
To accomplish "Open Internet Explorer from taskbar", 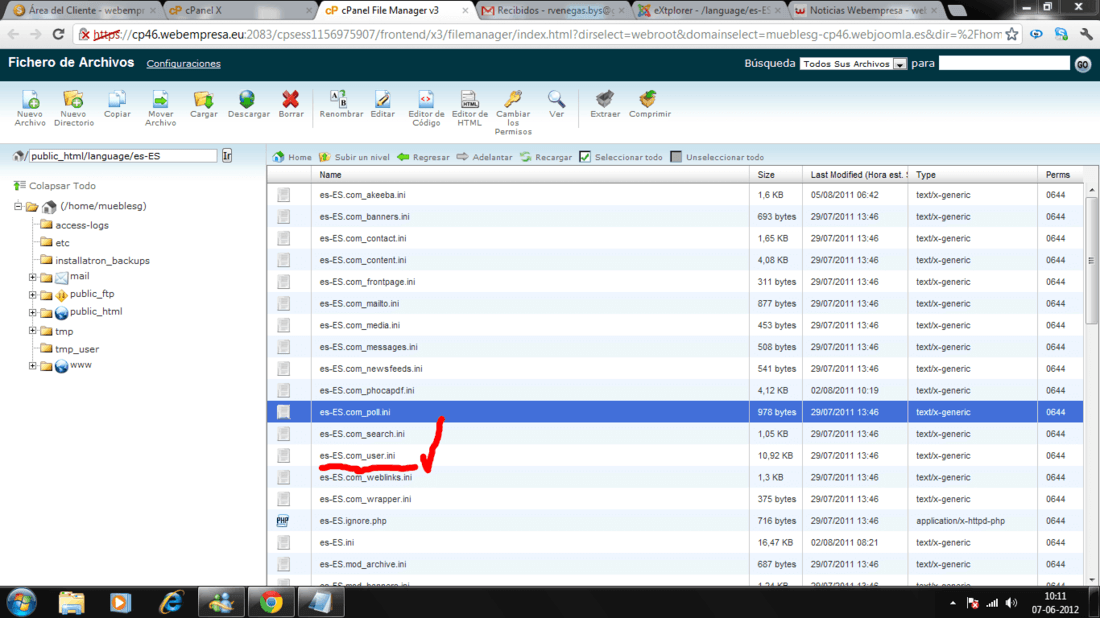I will (171, 602).
